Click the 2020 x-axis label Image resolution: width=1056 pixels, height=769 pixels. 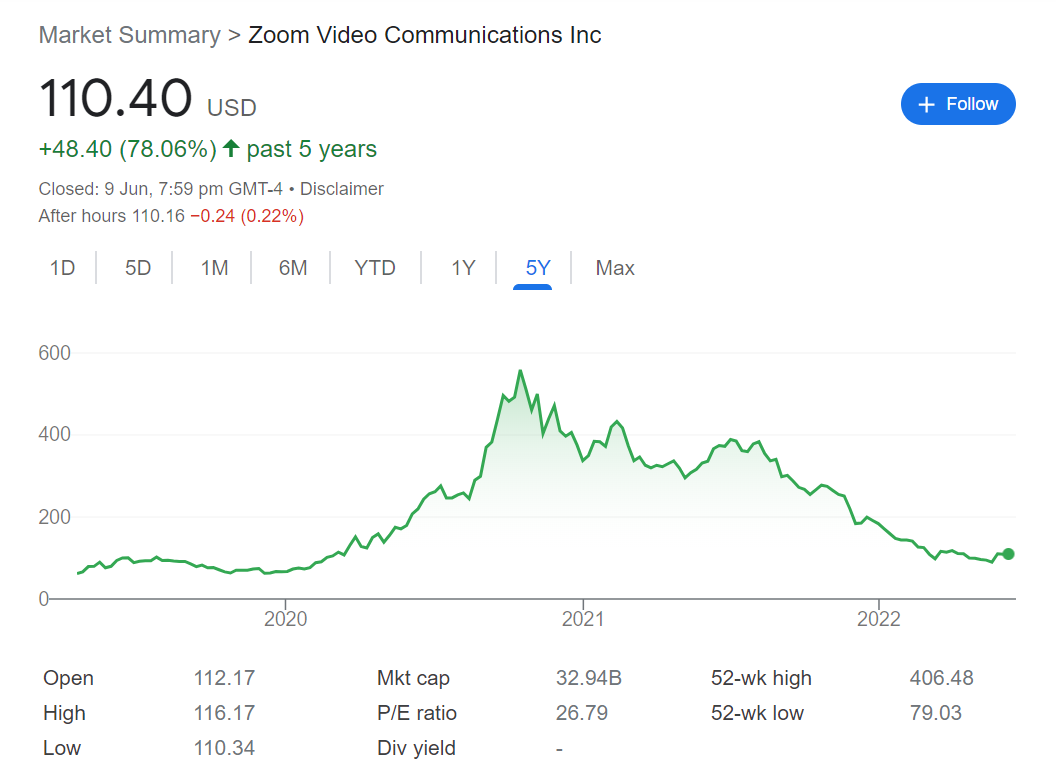285,620
